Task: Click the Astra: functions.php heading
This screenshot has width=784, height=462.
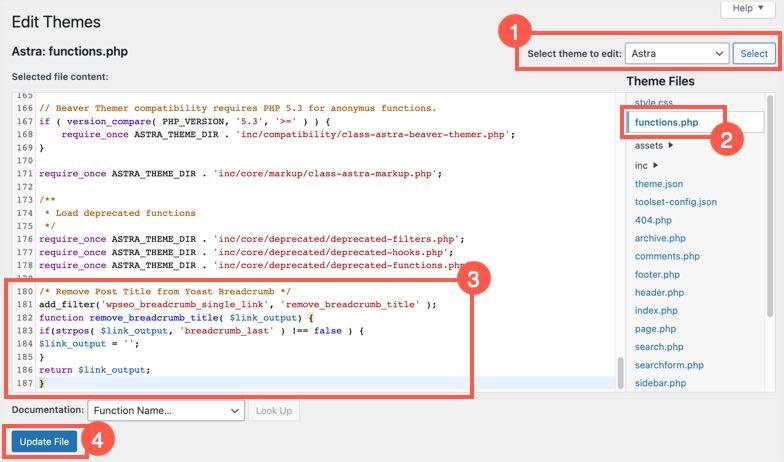Action: point(70,51)
